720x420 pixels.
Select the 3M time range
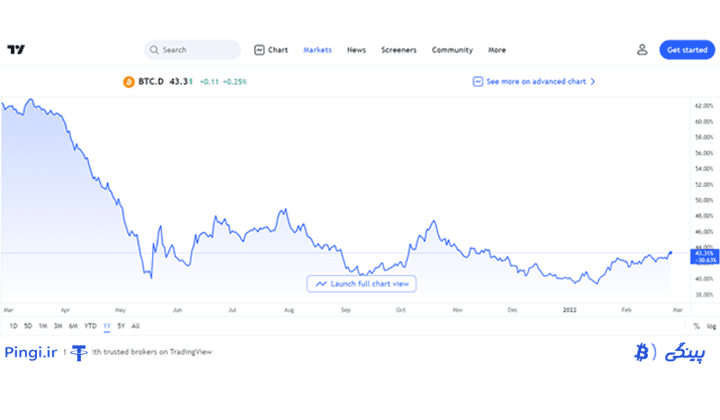[58, 326]
